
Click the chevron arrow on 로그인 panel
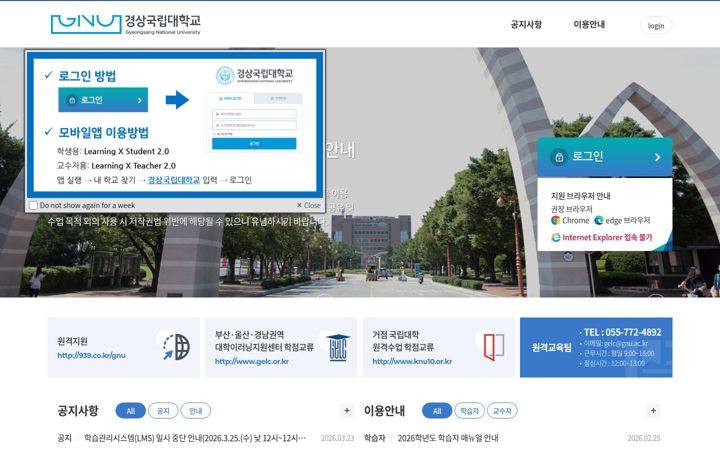(x=658, y=157)
